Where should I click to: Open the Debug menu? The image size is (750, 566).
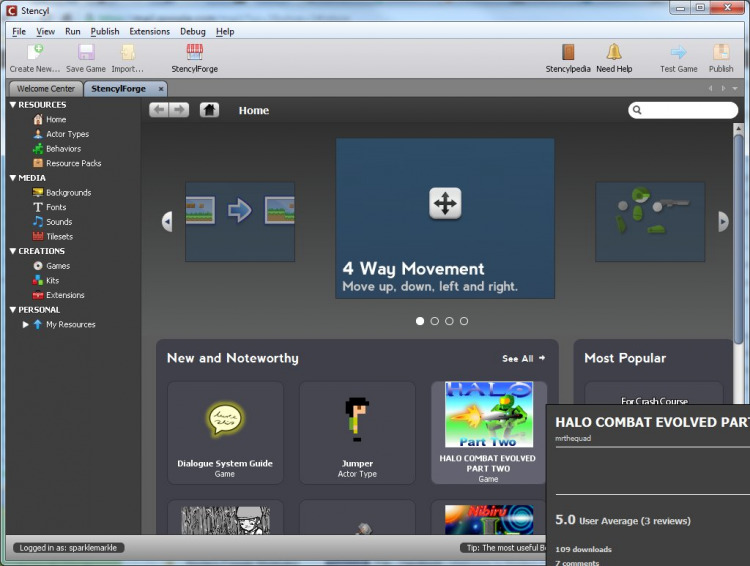coord(193,32)
